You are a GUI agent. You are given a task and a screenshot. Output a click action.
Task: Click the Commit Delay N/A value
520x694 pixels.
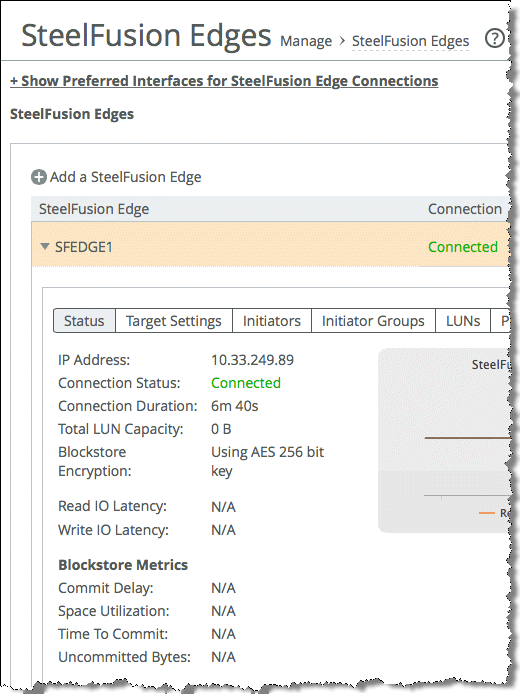coord(223,588)
